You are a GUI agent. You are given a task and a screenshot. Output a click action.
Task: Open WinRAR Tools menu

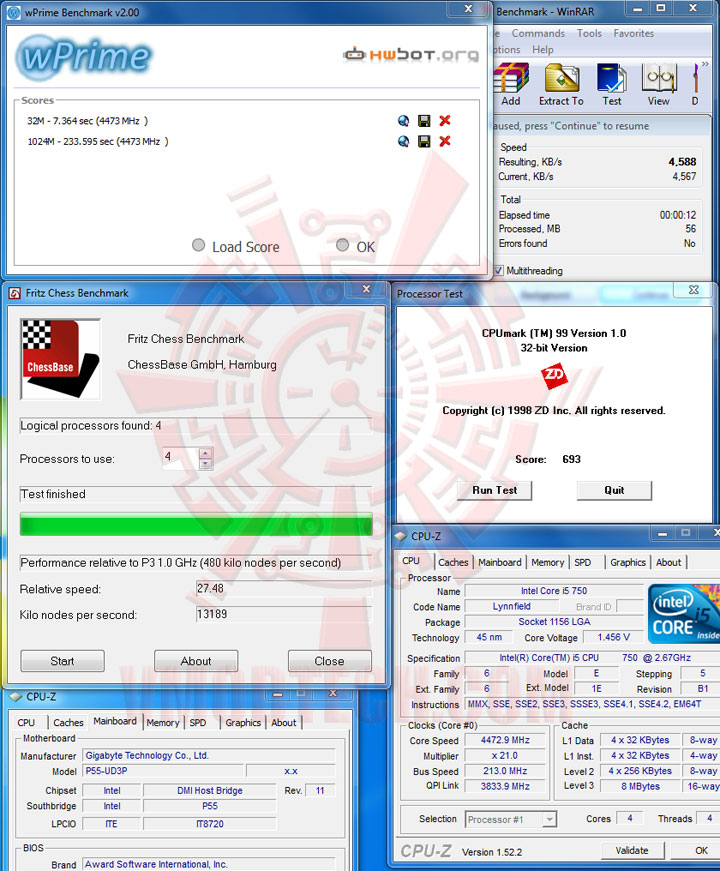[589, 33]
